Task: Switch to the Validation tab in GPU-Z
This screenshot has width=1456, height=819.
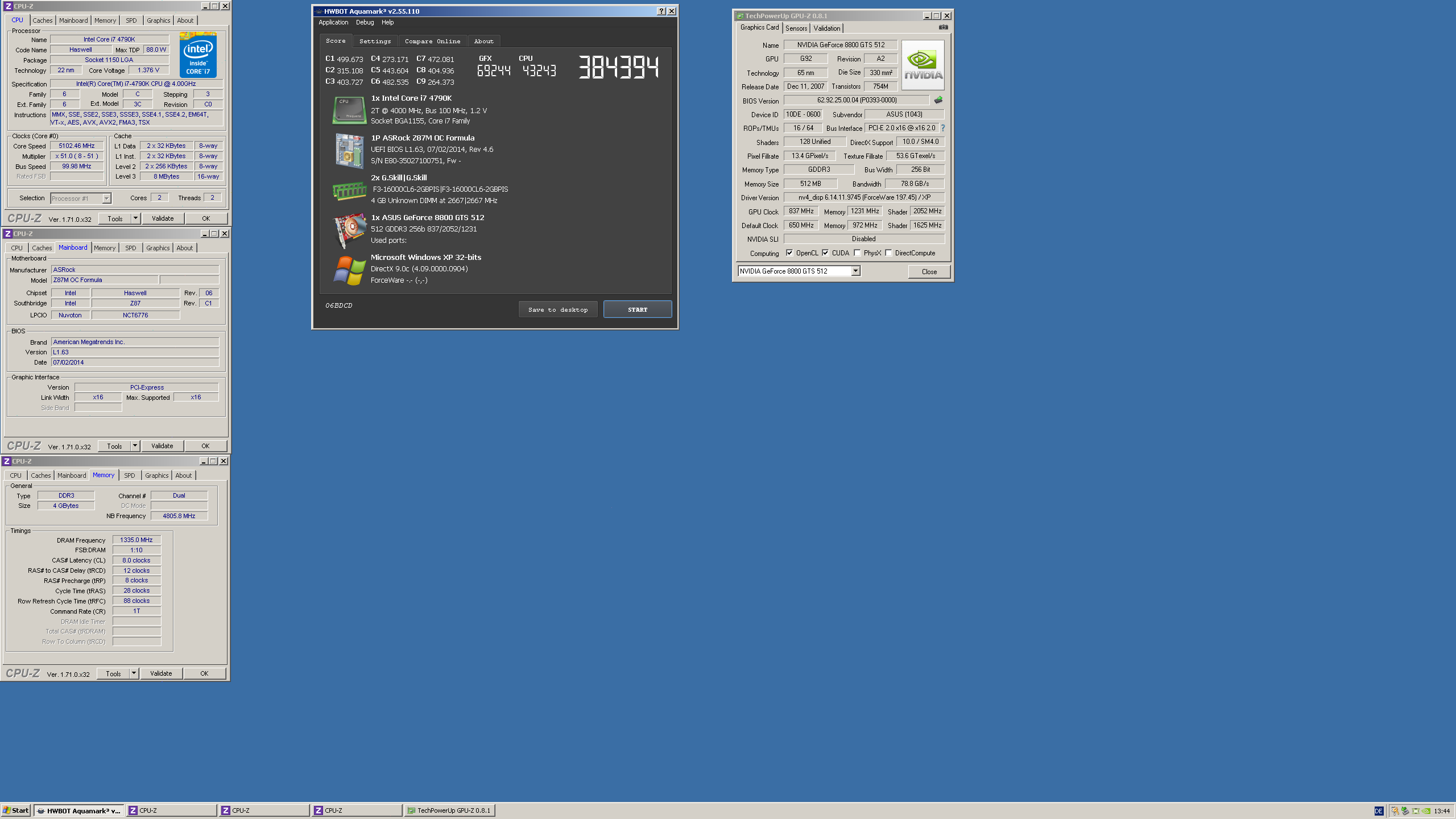Action: tap(827, 28)
